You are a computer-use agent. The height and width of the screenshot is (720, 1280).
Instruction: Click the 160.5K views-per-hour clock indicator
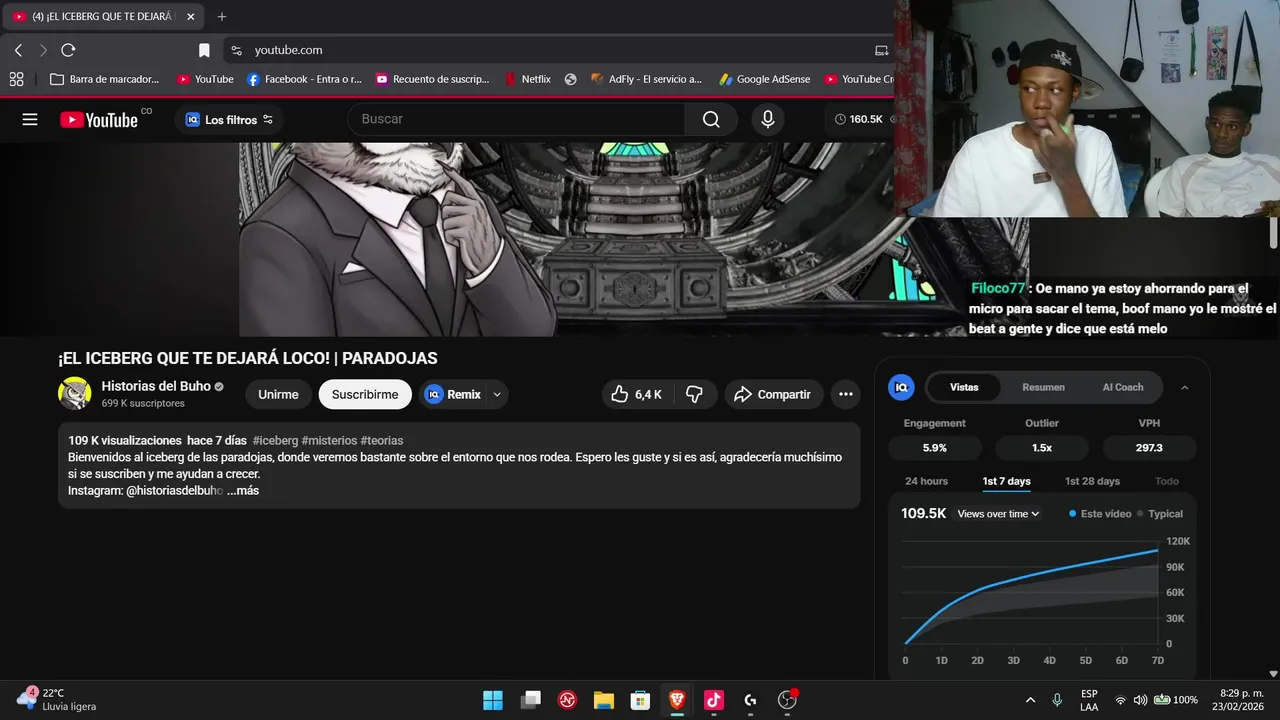pyautogui.click(x=859, y=119)
